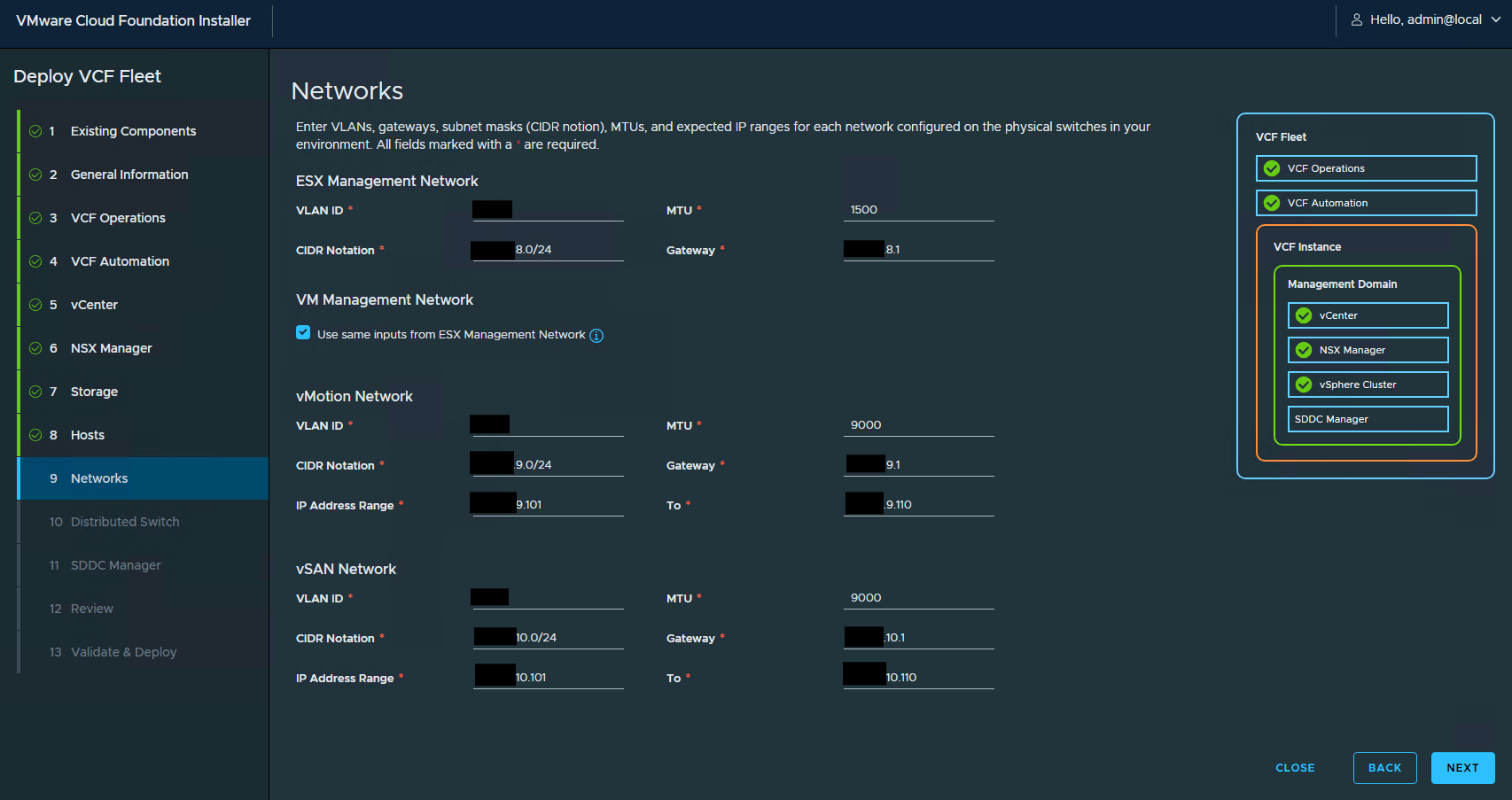Open step 7 Storage
Viewport: 1512px width, 800px height.
point(143,392)
